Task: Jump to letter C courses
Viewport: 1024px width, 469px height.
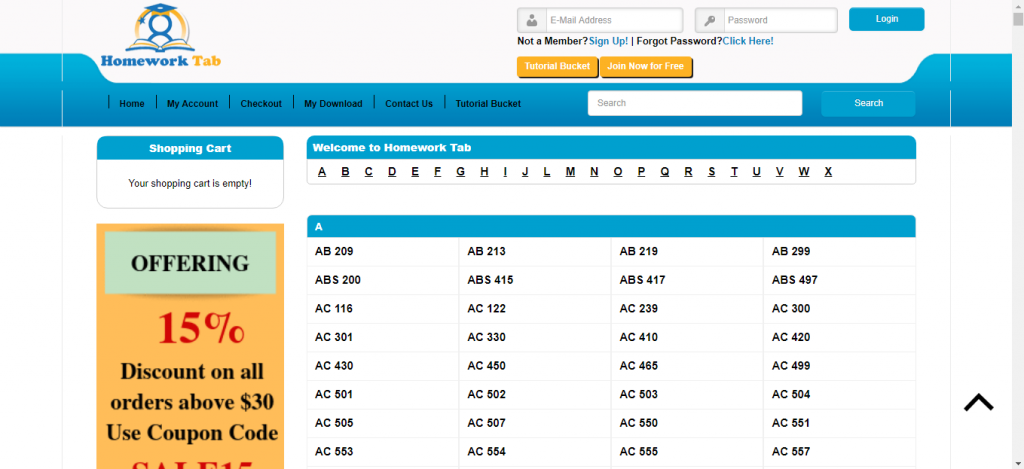Action: (x=369, y=172)
